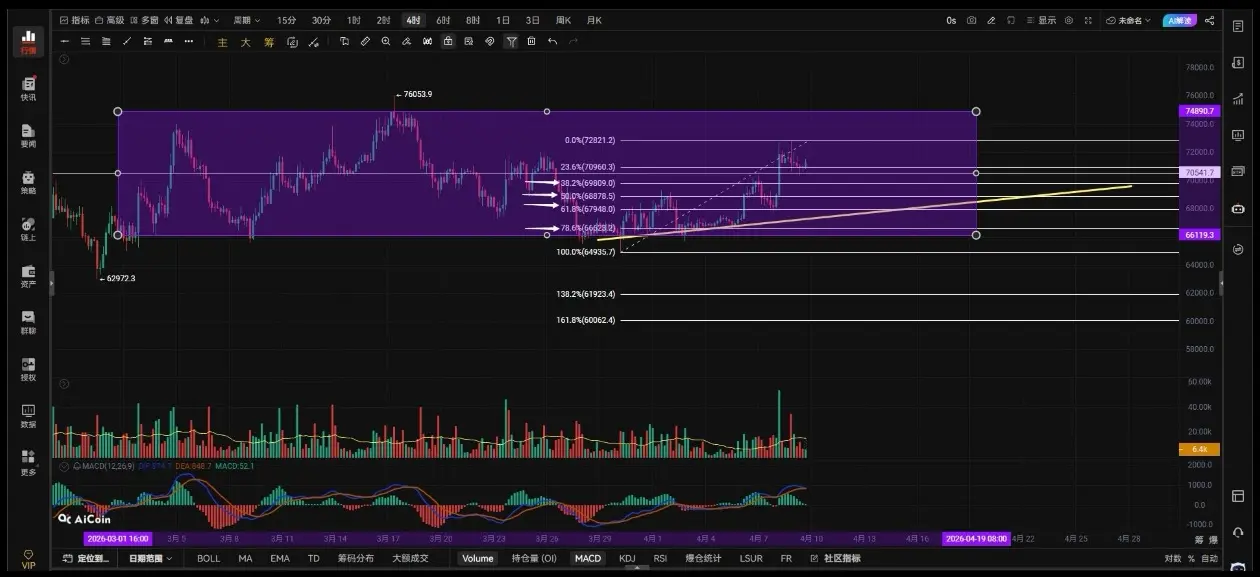Image resolution: width=1260 pixels, height=577 pixels.
Task: Open the 群聊 group chat sidebar icon
Action: 28,322
